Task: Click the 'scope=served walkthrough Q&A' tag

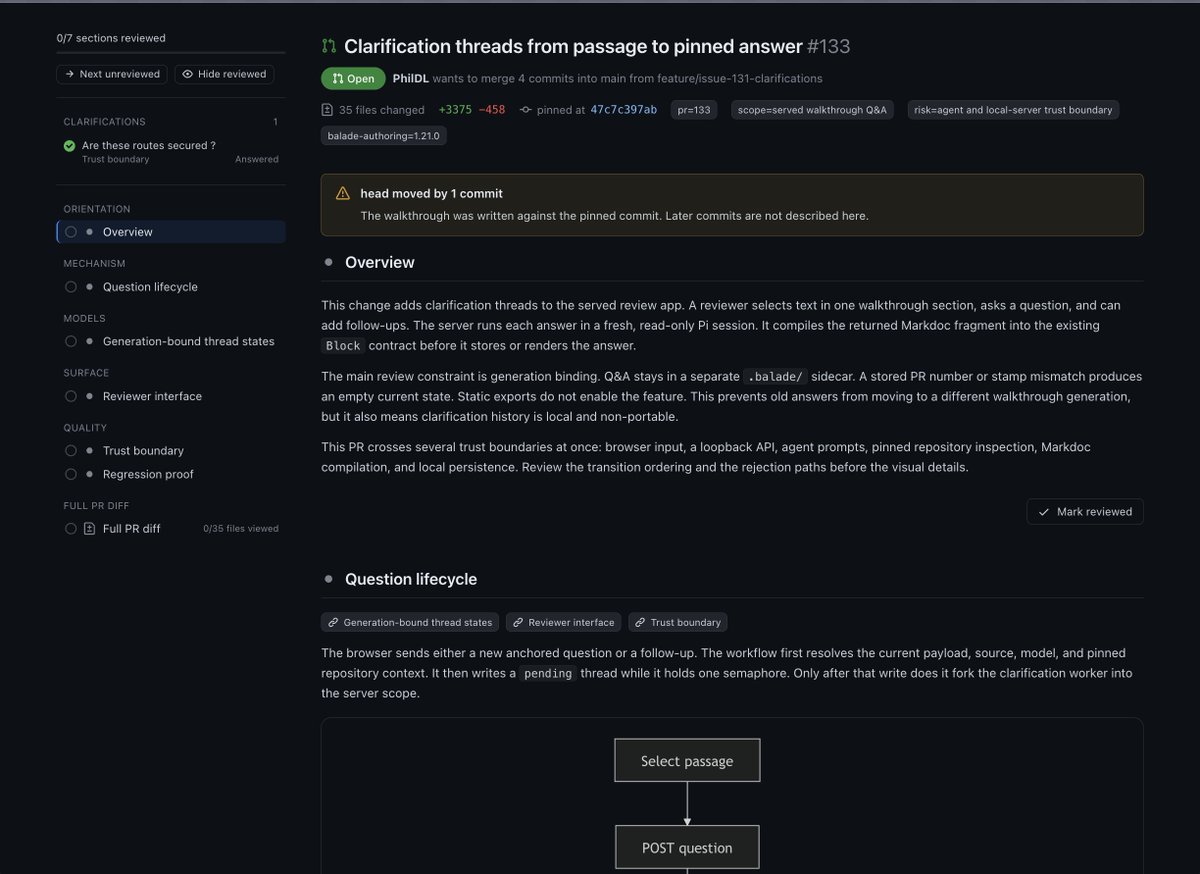Action: click(x=813, y=110)
